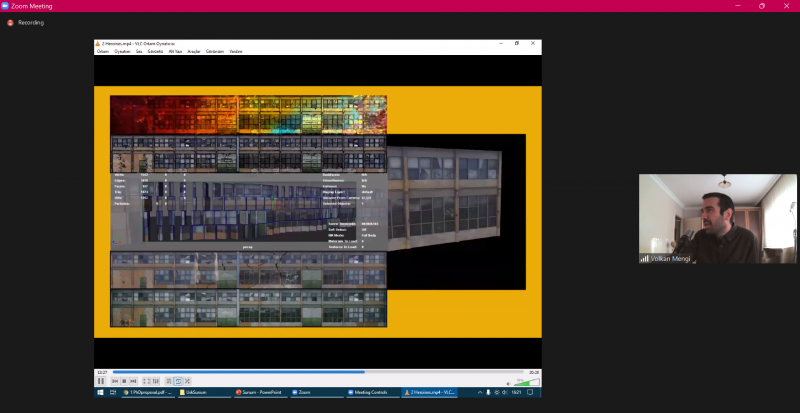Click the Windows Start button
Image resolution: width=800 pixels, height=413 pixels.
tap(100, 393)
